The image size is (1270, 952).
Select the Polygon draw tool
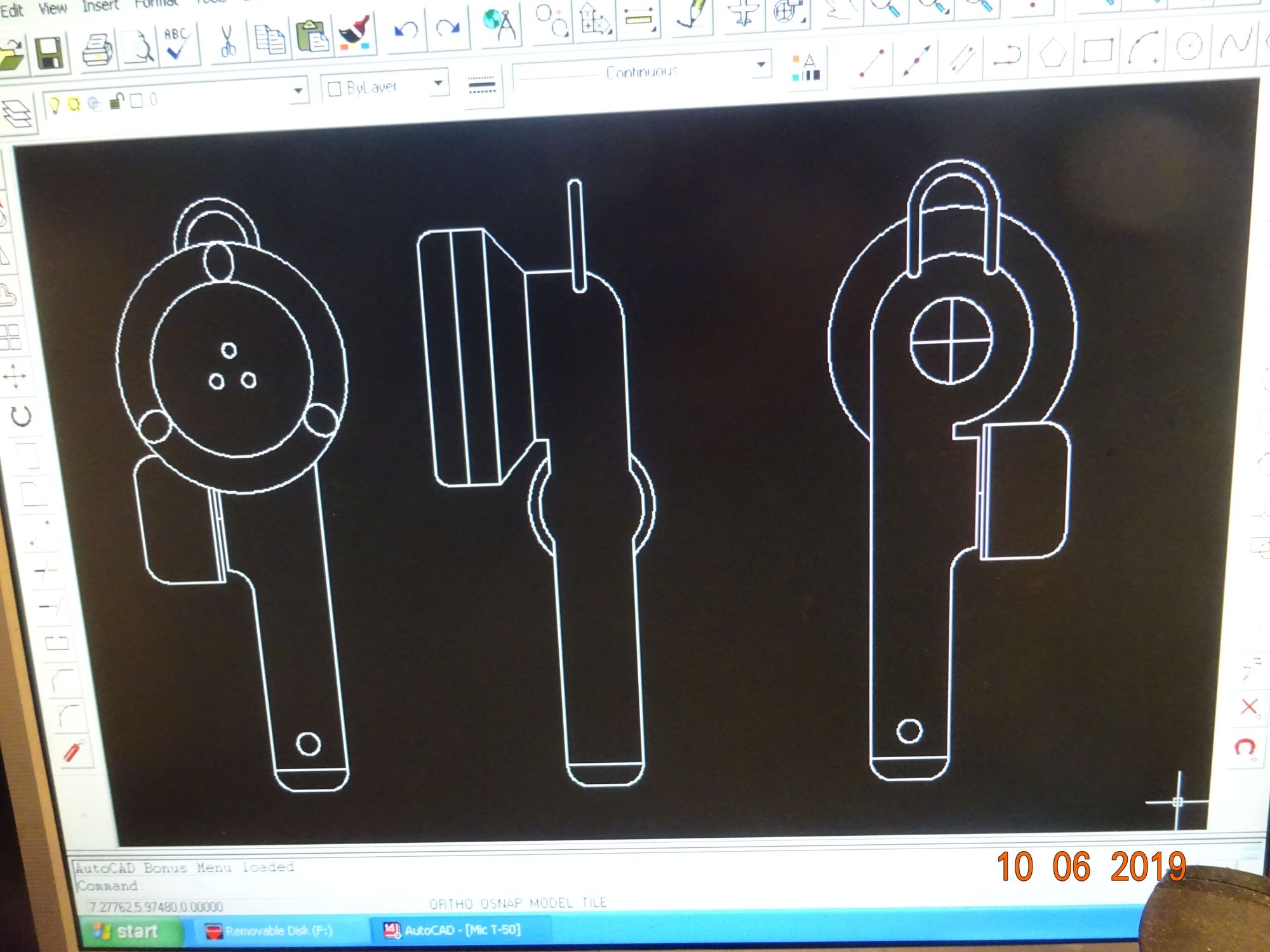pyautogui.click(x=1052, y=52)
